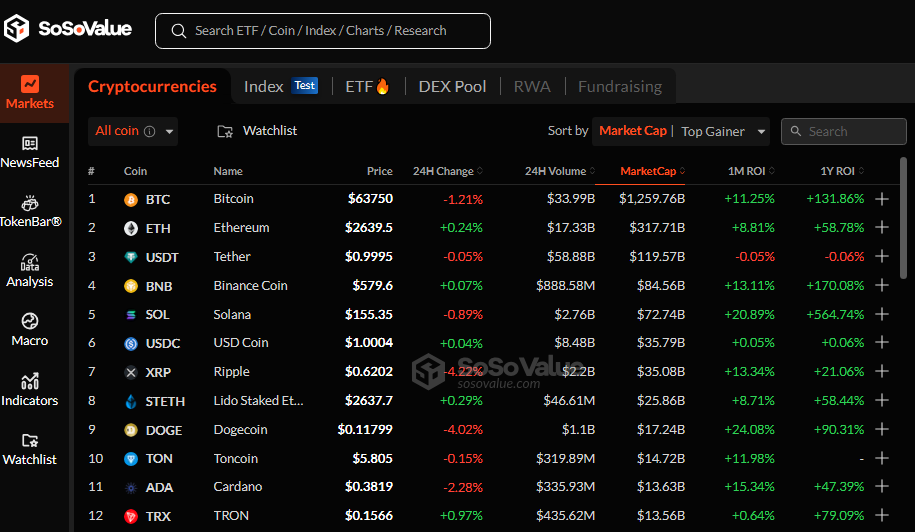915x532 pixels.
Task: Click Bitcoin price $63750
Action: click(x=370, y=198)
